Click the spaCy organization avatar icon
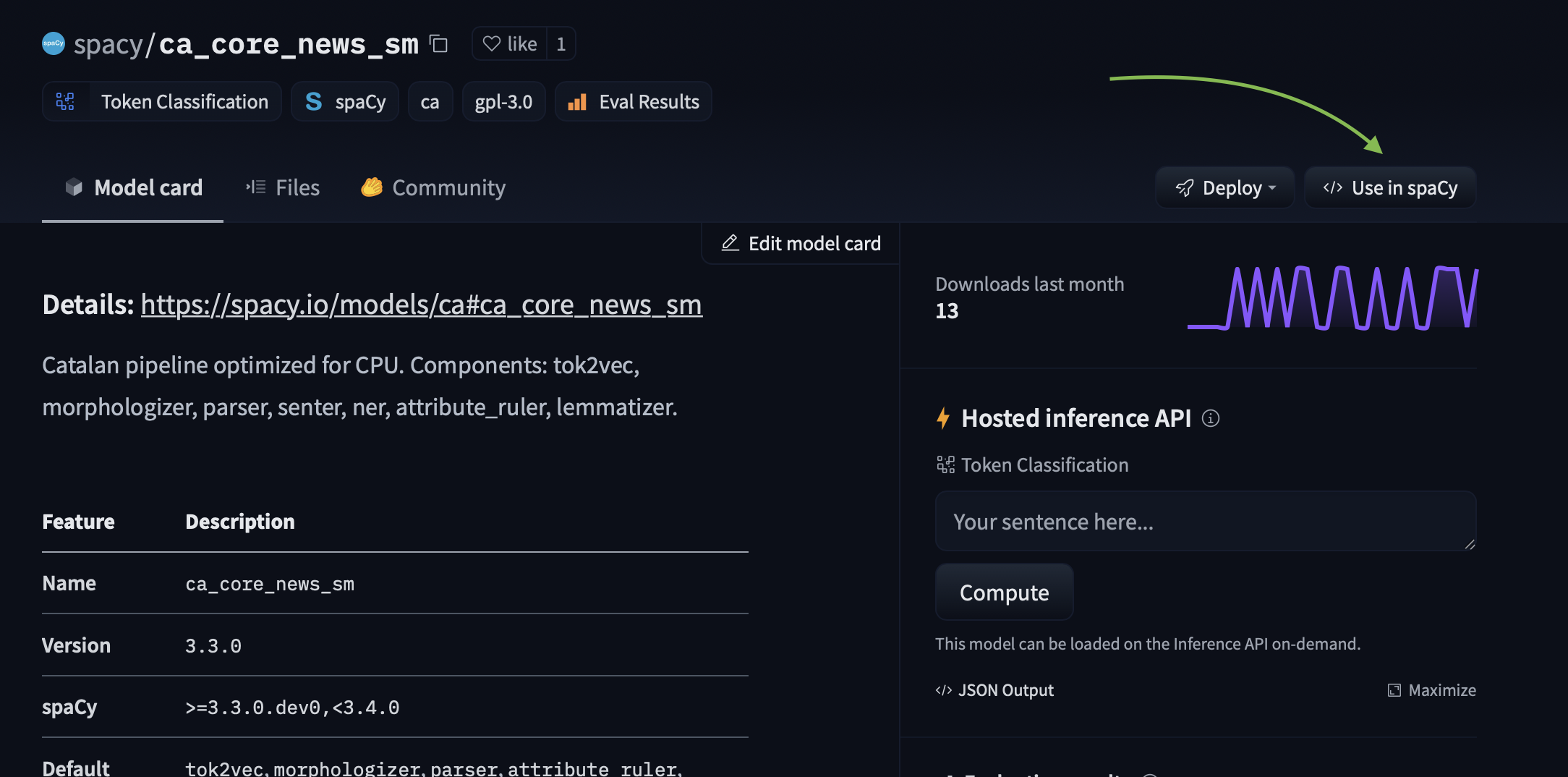1568x777 pixels. pyautogui.click(x=54, y=44)
